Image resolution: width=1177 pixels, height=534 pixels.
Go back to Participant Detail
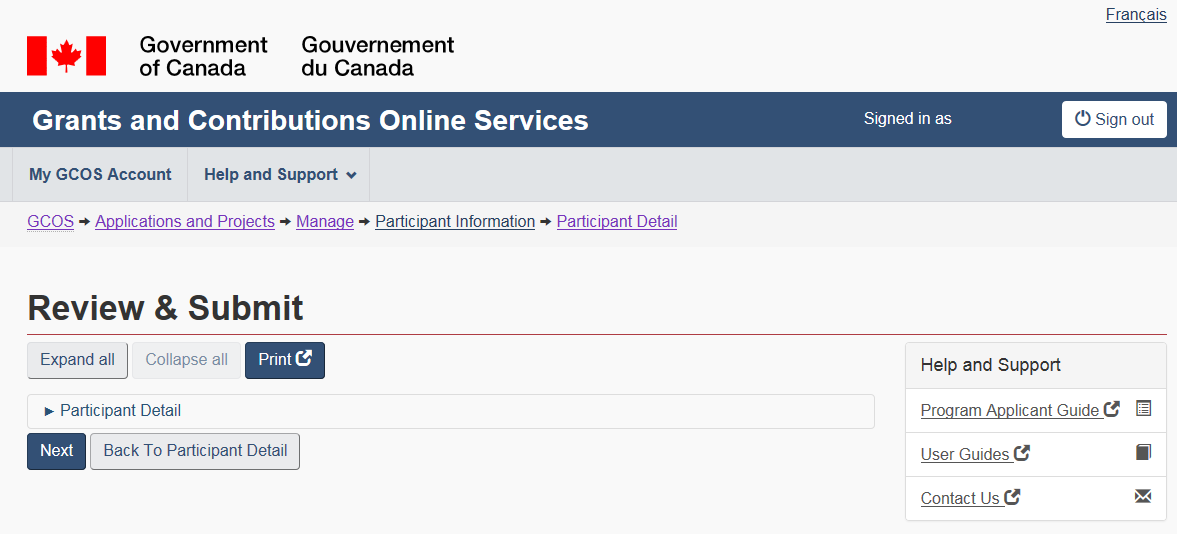[x=195, y=451]
